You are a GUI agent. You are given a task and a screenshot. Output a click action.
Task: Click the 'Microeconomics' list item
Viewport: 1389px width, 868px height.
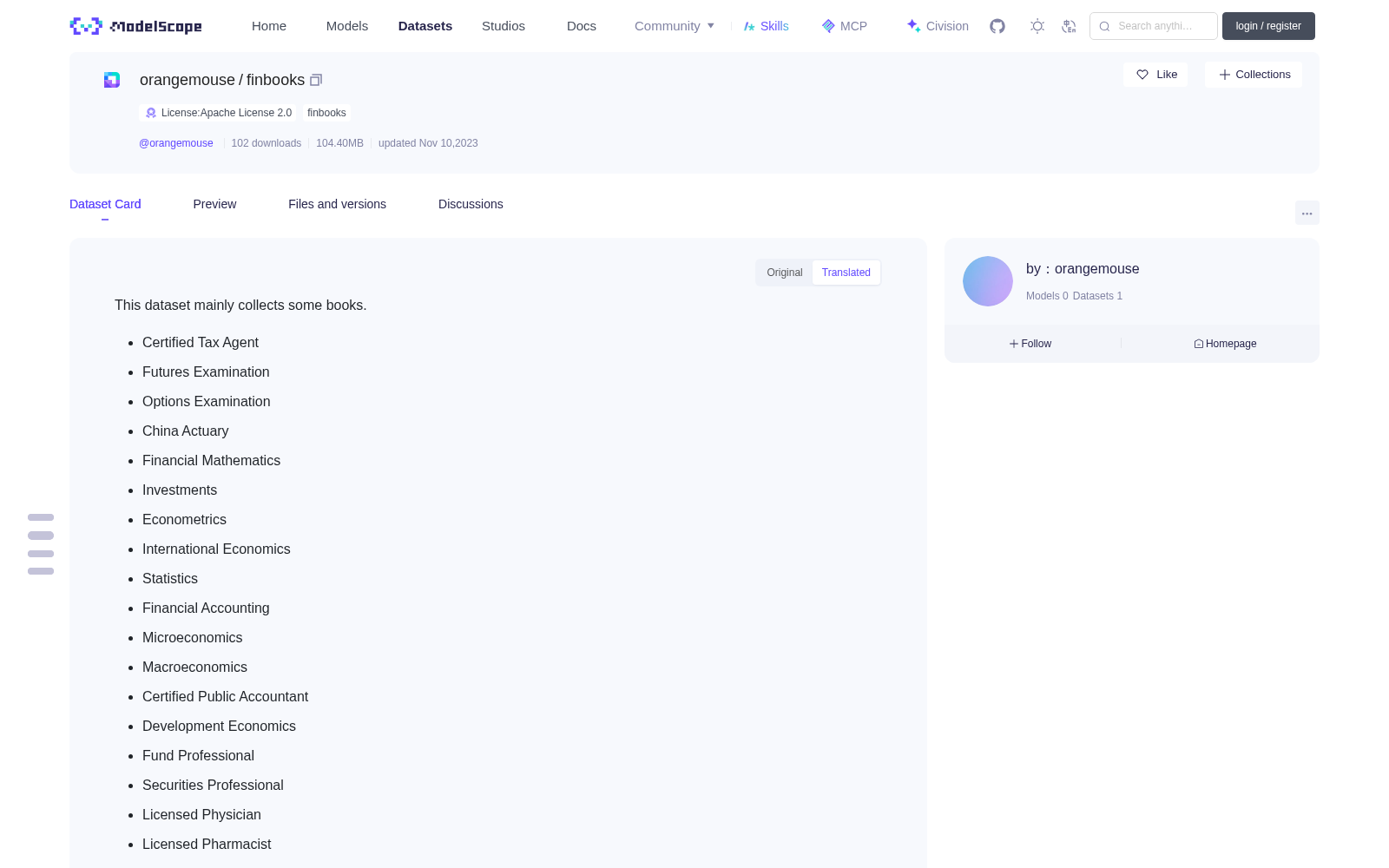pos(193,638)
